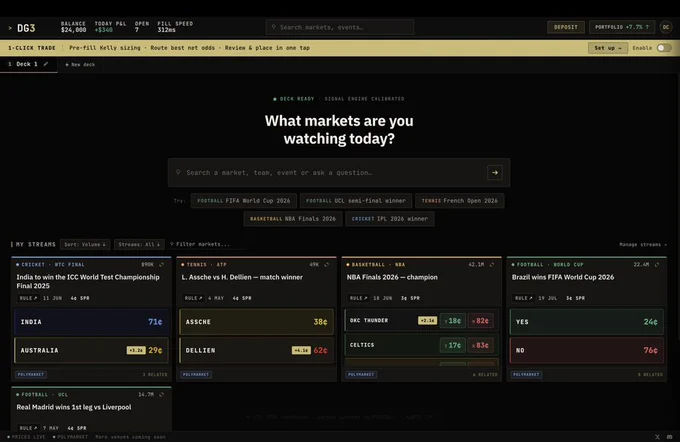Image resolution: width=680 pixels, height=442 pixels.
Task: Open 'NBA Finals 2026 — champion' title
Action: 392,277
